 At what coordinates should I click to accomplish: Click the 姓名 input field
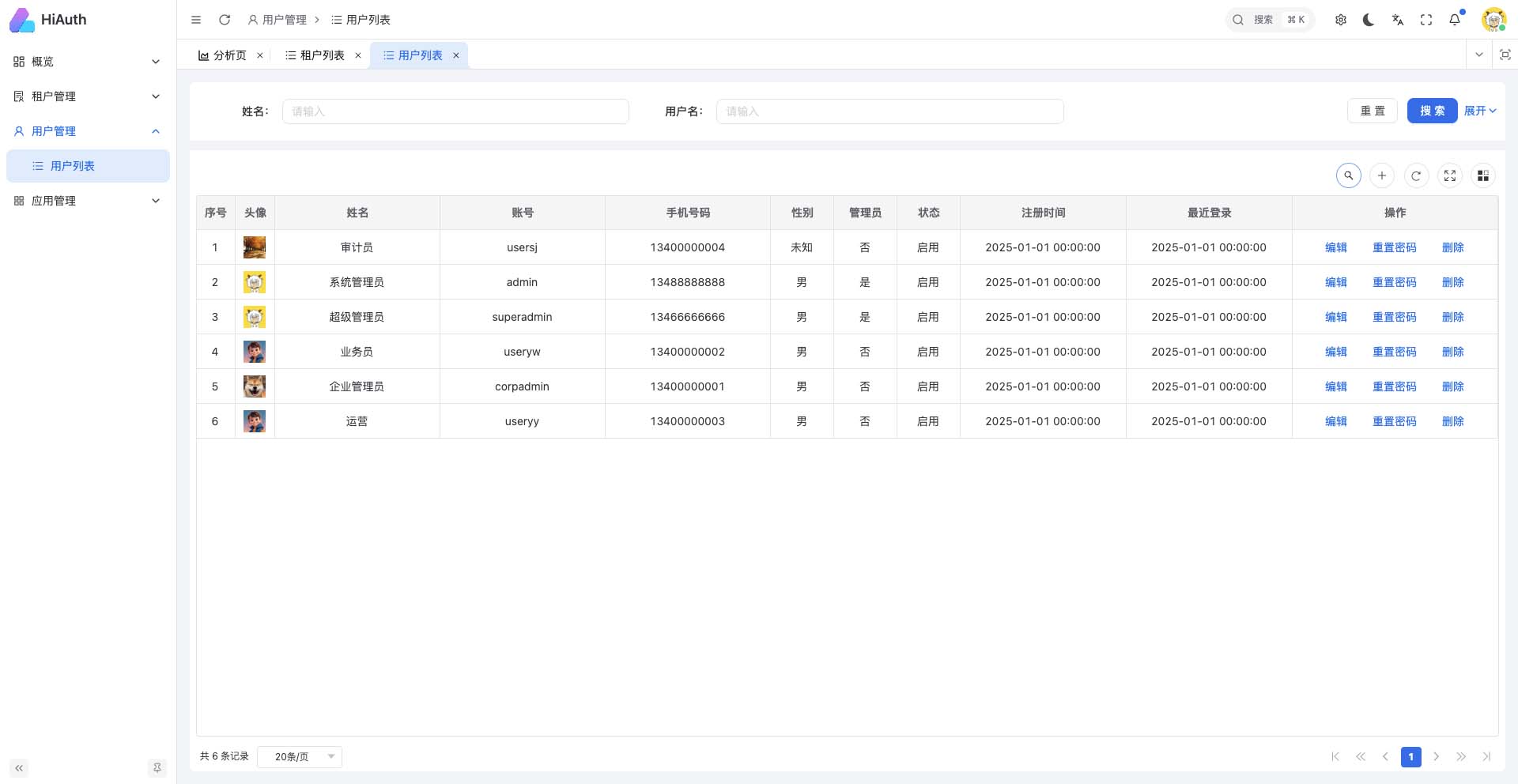[x=455, y=111]
